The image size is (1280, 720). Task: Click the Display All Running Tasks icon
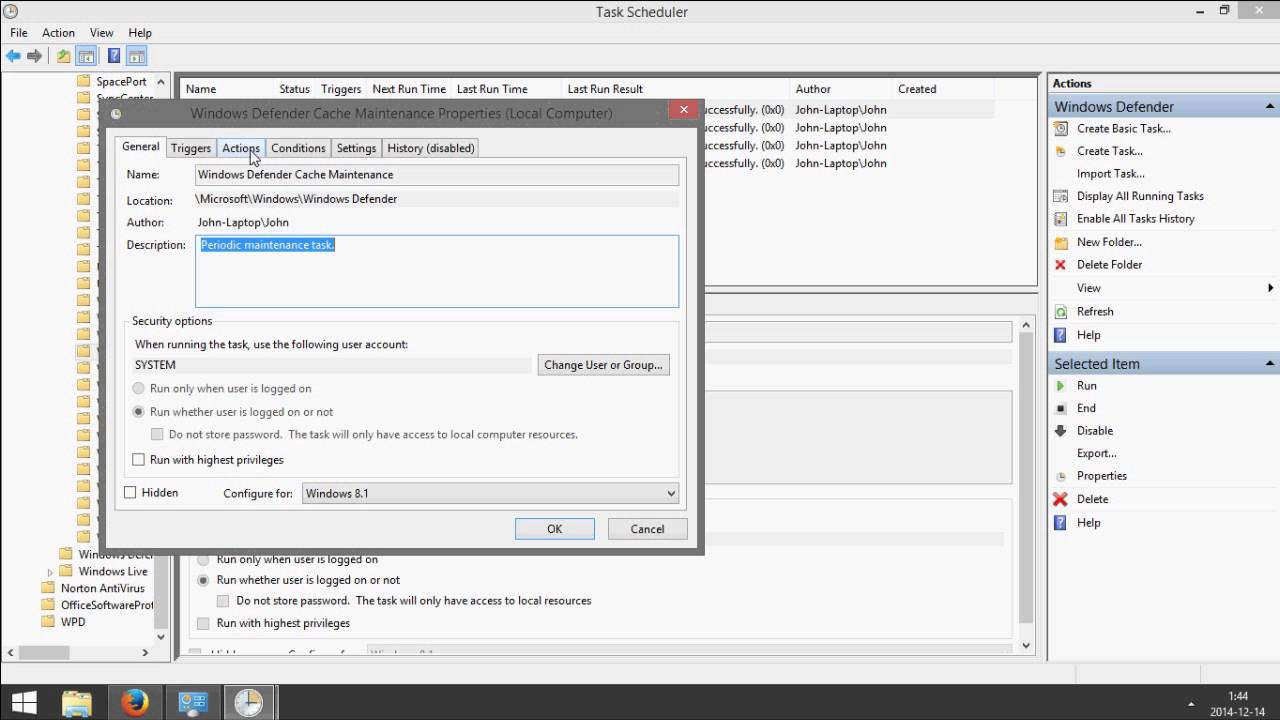pyautogui.click(x=1061, y=196)
